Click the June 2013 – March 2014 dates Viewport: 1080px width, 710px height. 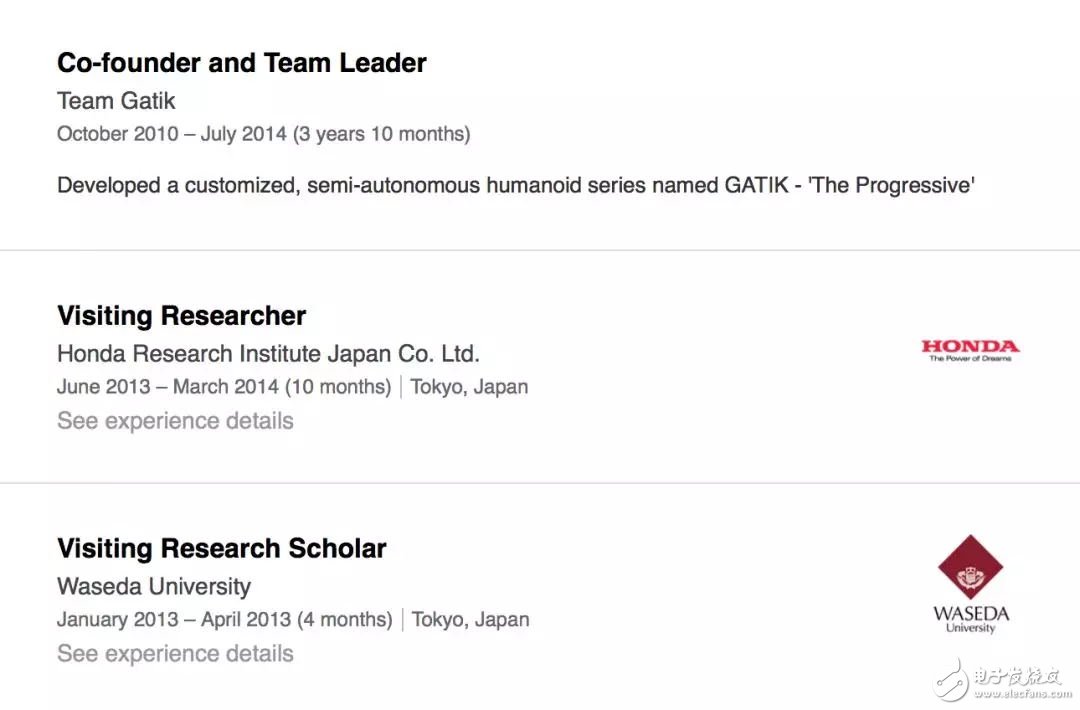(224, 387)
